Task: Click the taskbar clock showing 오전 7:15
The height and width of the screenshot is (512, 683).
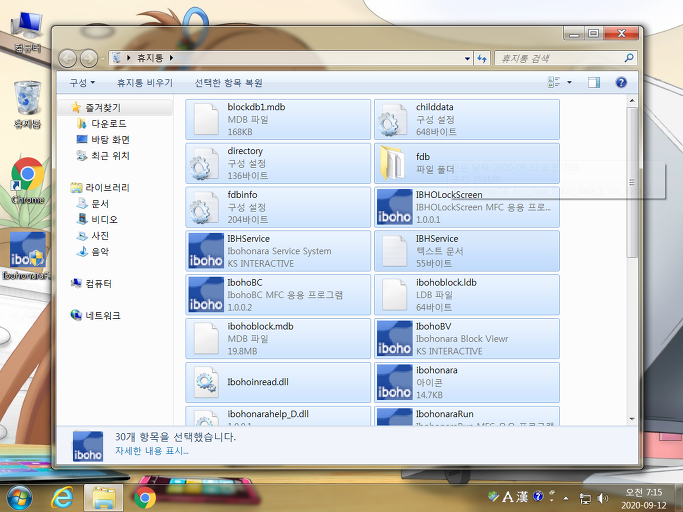Action: (x=644, y=498)
